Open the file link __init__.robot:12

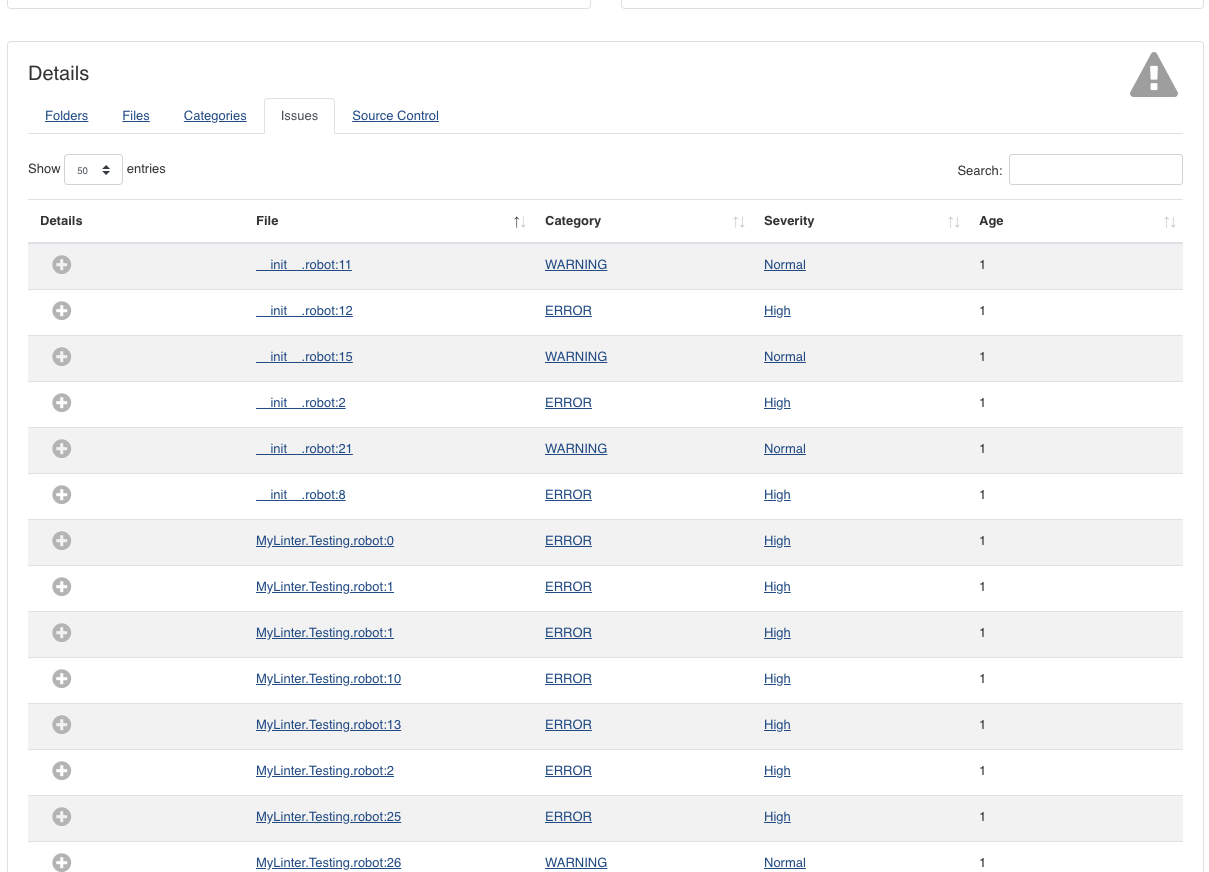304,310
